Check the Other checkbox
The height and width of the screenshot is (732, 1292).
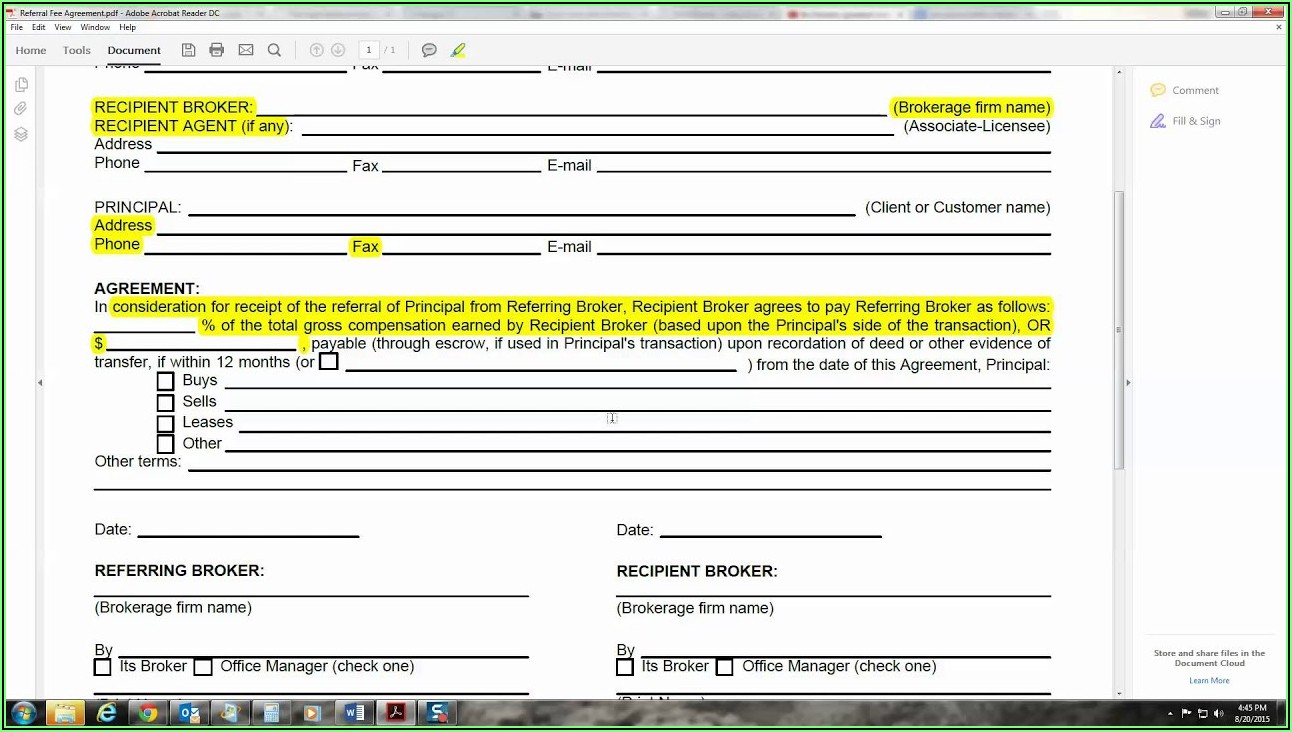click(x=166, y=445)
